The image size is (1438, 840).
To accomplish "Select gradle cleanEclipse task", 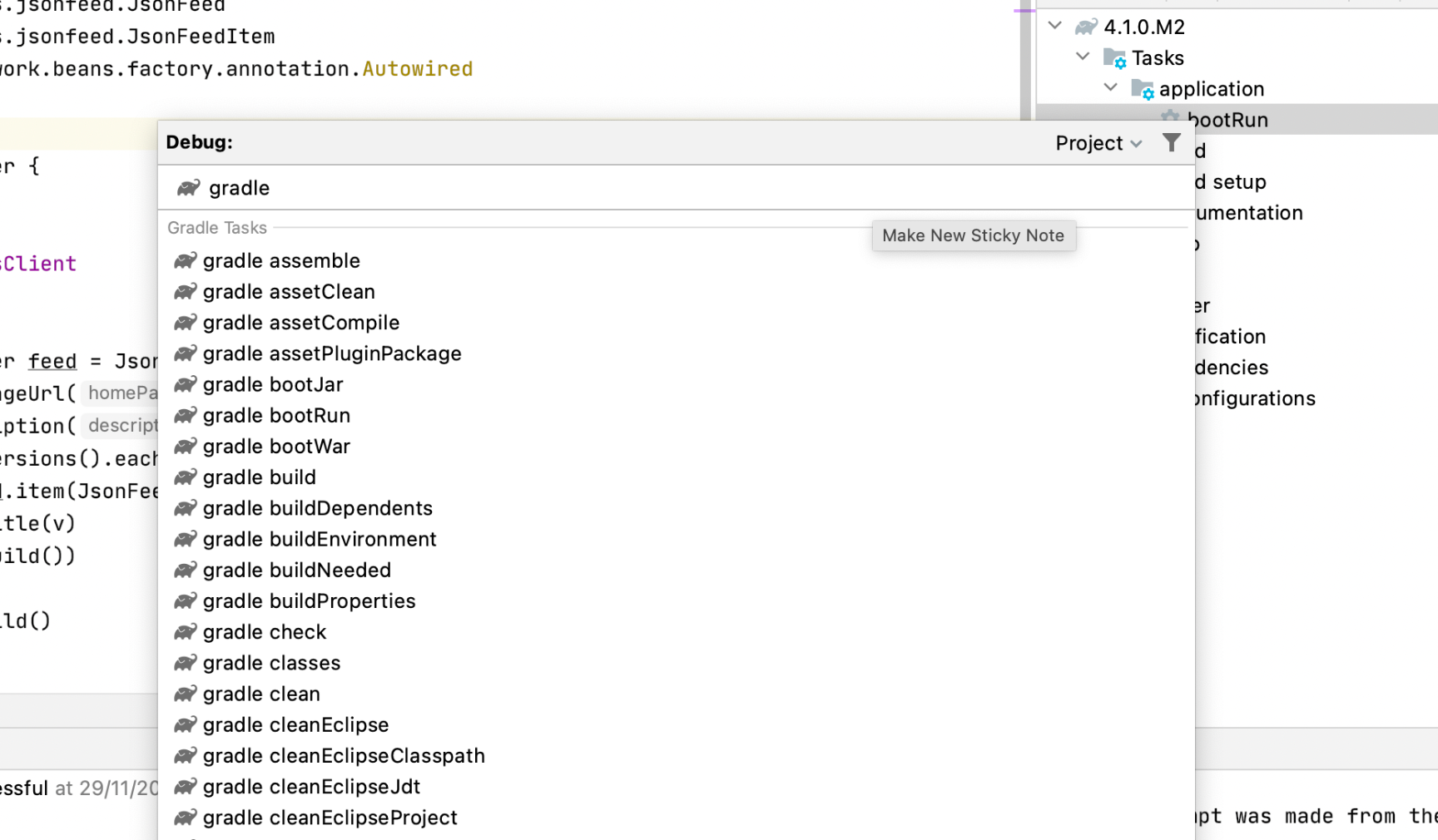I will tap(676, 725).
